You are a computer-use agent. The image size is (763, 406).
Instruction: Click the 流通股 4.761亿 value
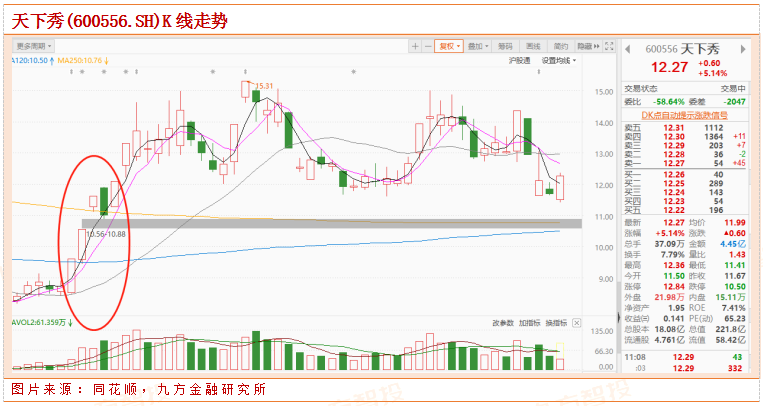coord(670,340)
